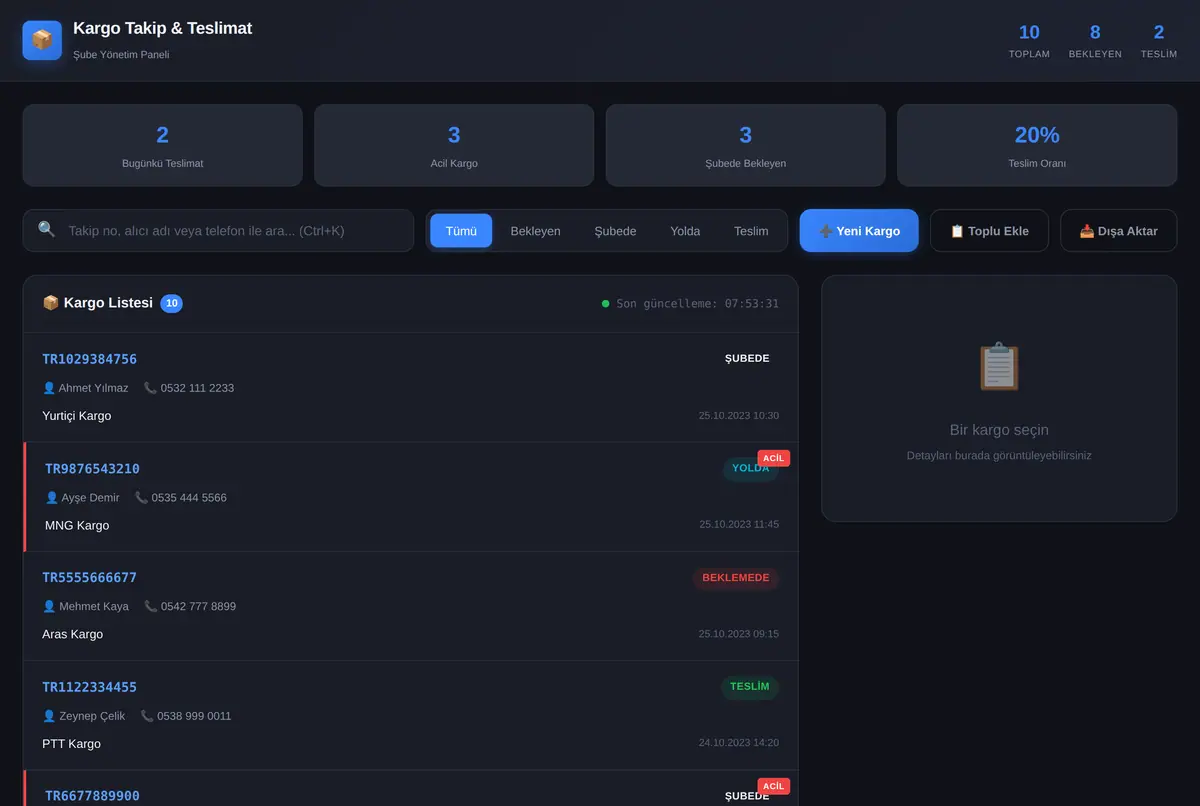Click the phone icon next to 0532 111 2233
The width and height of the screenshot is (1200, 806).
pyautogui.click(x=150, y=388)
